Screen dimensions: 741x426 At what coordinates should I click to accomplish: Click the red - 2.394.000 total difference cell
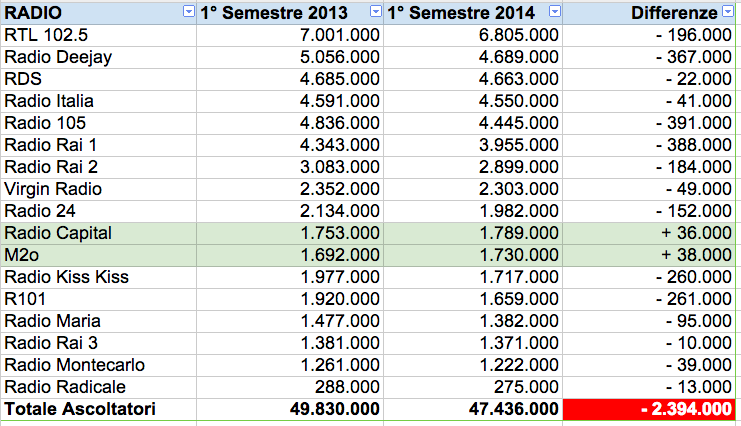649,409
